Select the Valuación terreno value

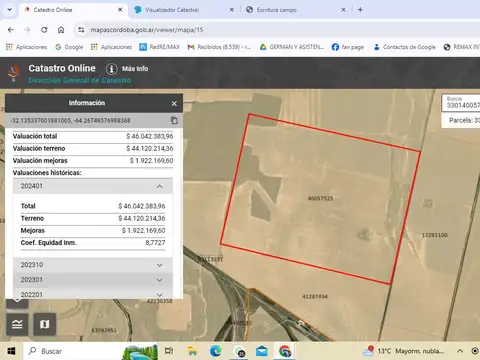(150, 148)
